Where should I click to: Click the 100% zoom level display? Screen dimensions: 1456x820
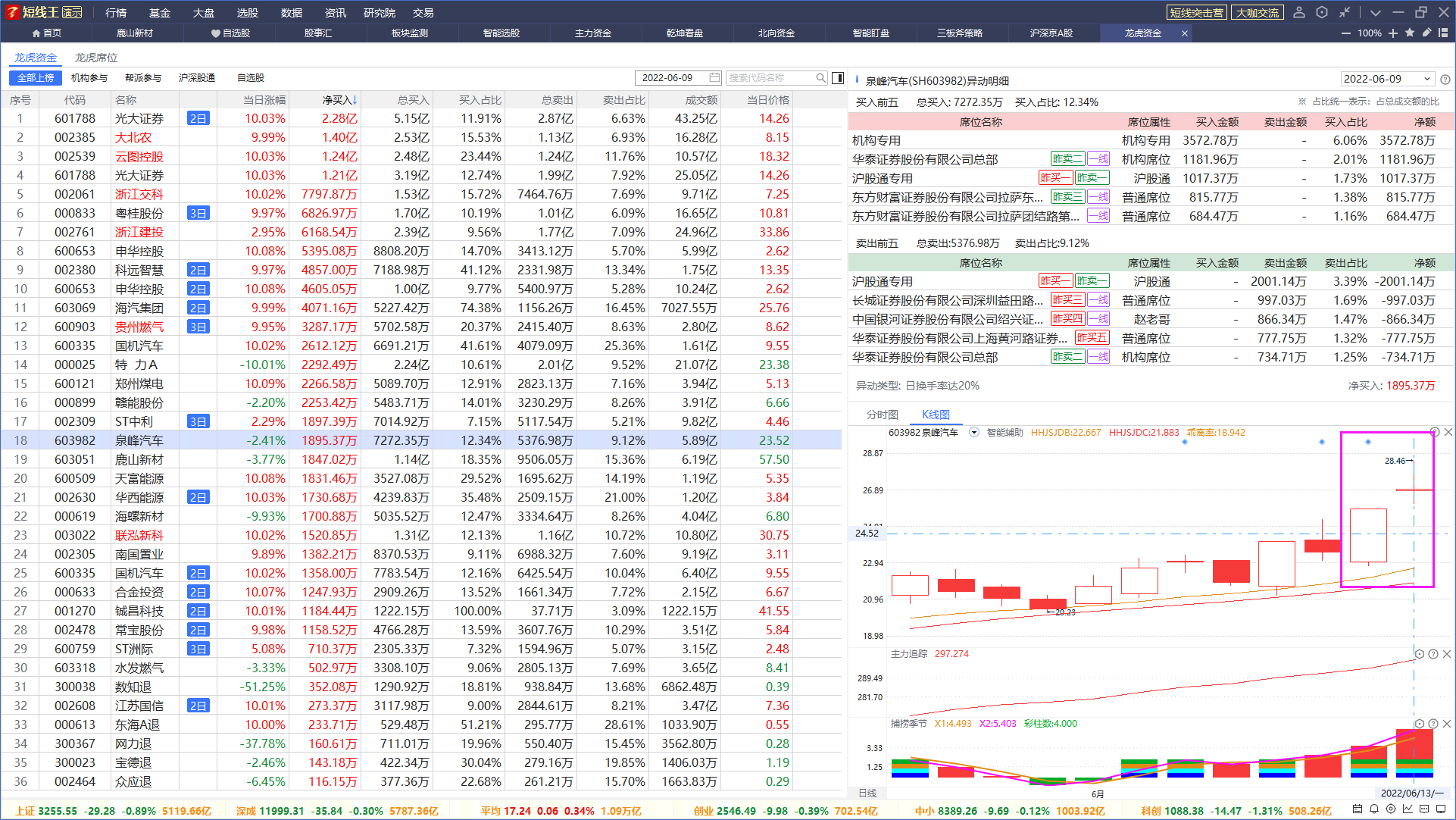pos(1369,33)
